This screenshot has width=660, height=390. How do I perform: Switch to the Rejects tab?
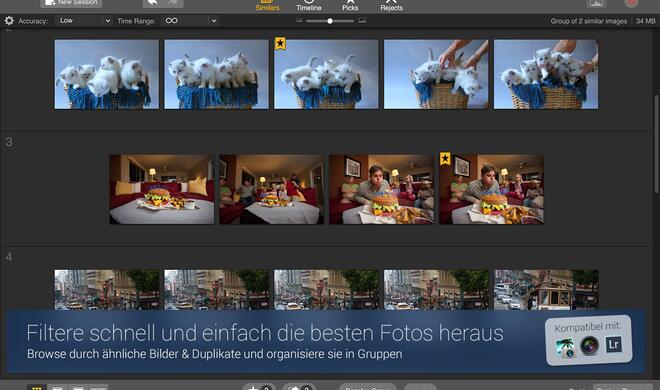[391, 5]
